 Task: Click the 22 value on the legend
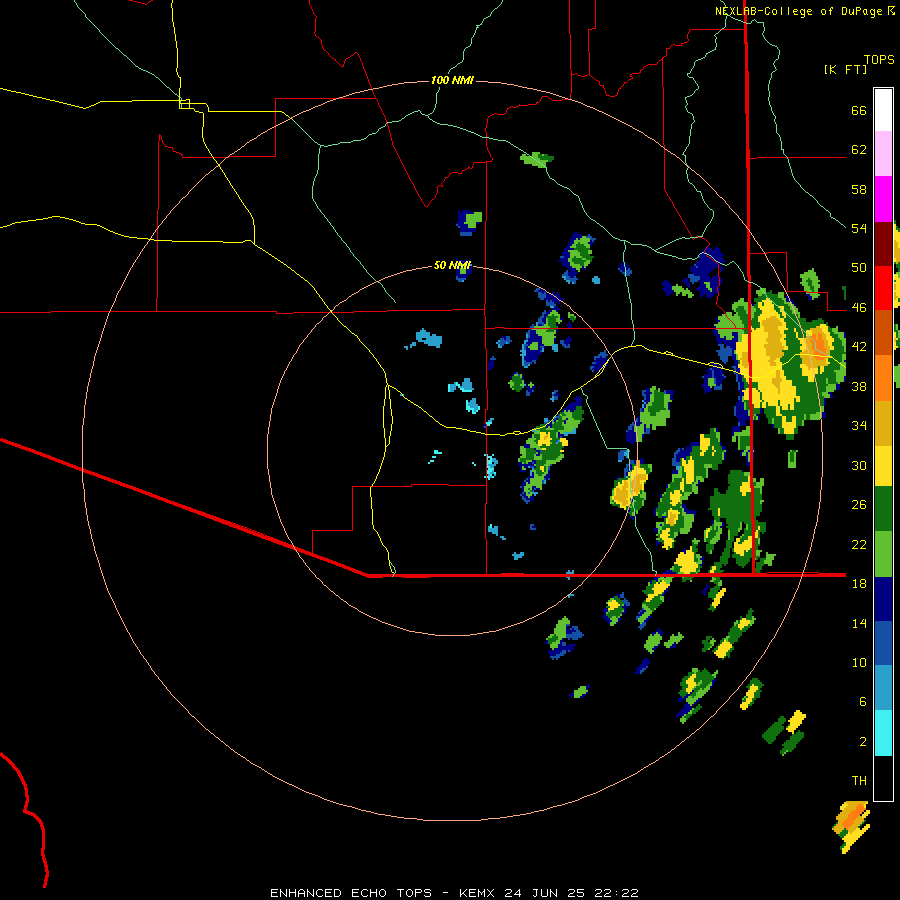859,545
